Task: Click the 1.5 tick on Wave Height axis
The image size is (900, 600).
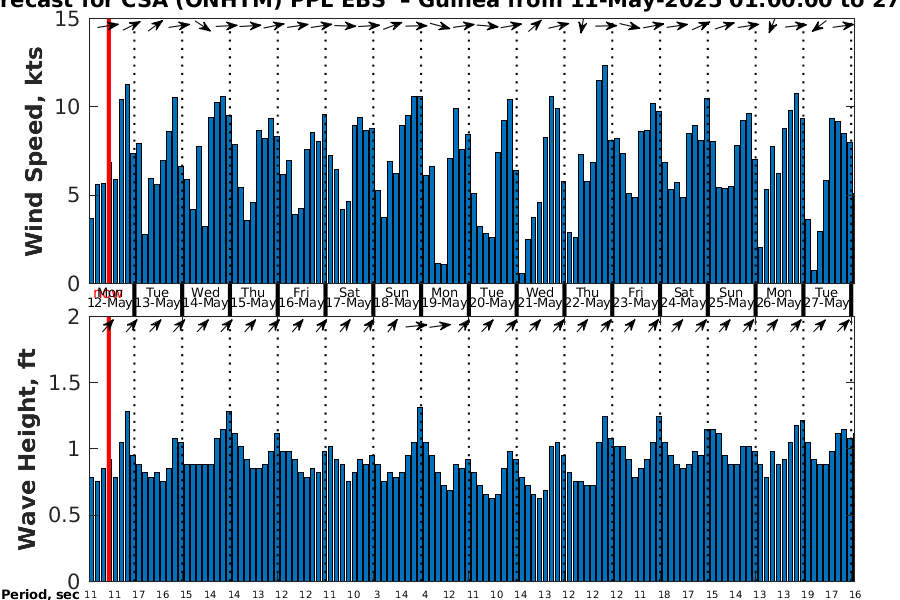Action: pyautogui.click(x=64, y=382)
